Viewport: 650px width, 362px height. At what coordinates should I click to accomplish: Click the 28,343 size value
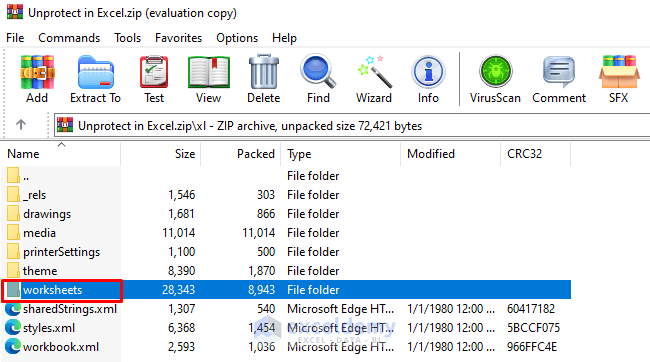(178, 289)
